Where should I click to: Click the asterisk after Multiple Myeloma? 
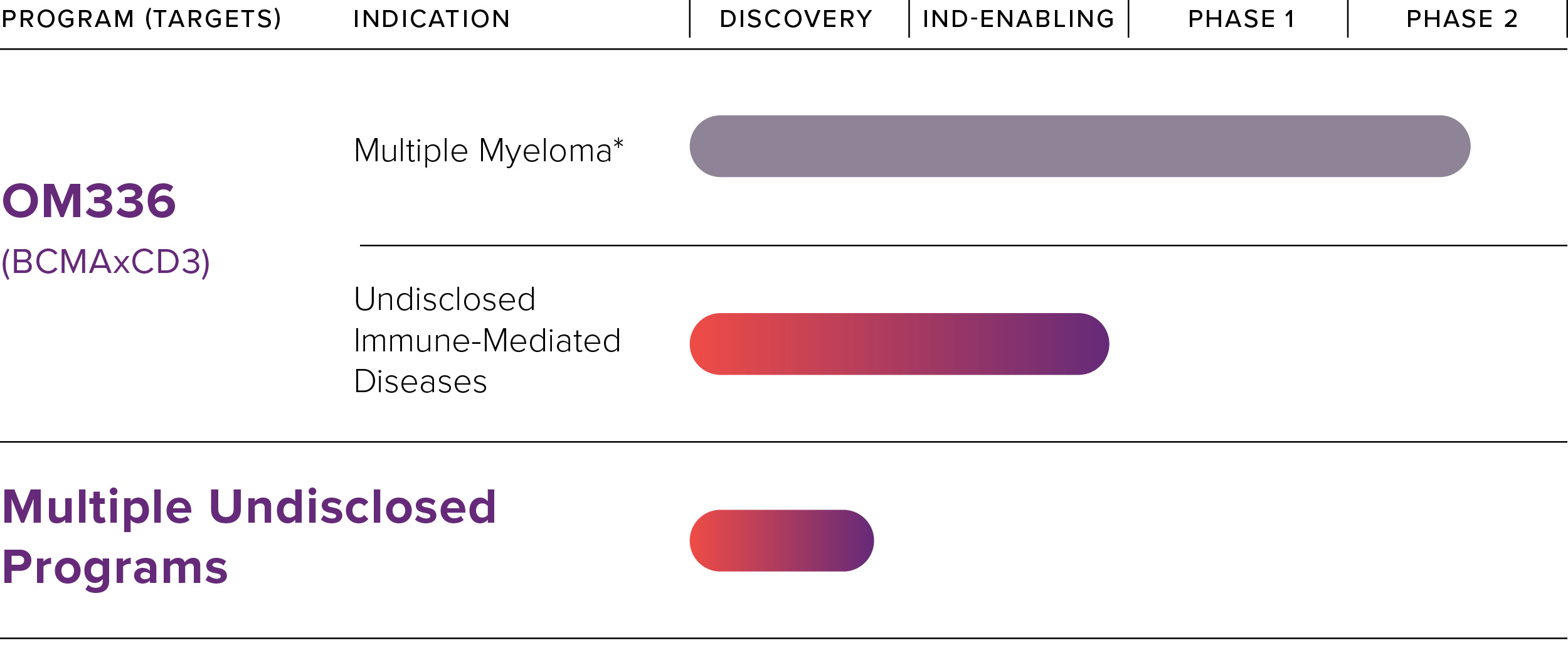[x=618, y=144]
